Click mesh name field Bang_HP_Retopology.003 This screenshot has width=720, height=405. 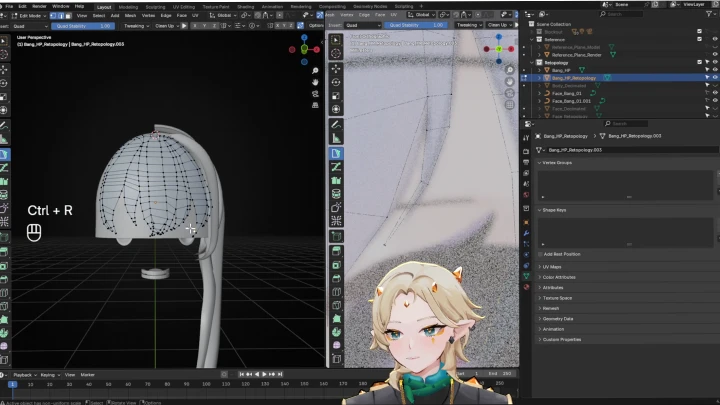coord(631,150)
